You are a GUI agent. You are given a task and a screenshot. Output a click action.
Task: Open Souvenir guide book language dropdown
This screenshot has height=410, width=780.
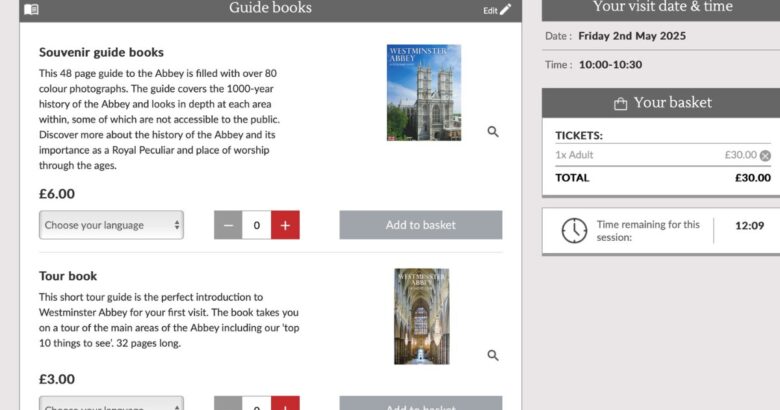click(x=111, y=225)
